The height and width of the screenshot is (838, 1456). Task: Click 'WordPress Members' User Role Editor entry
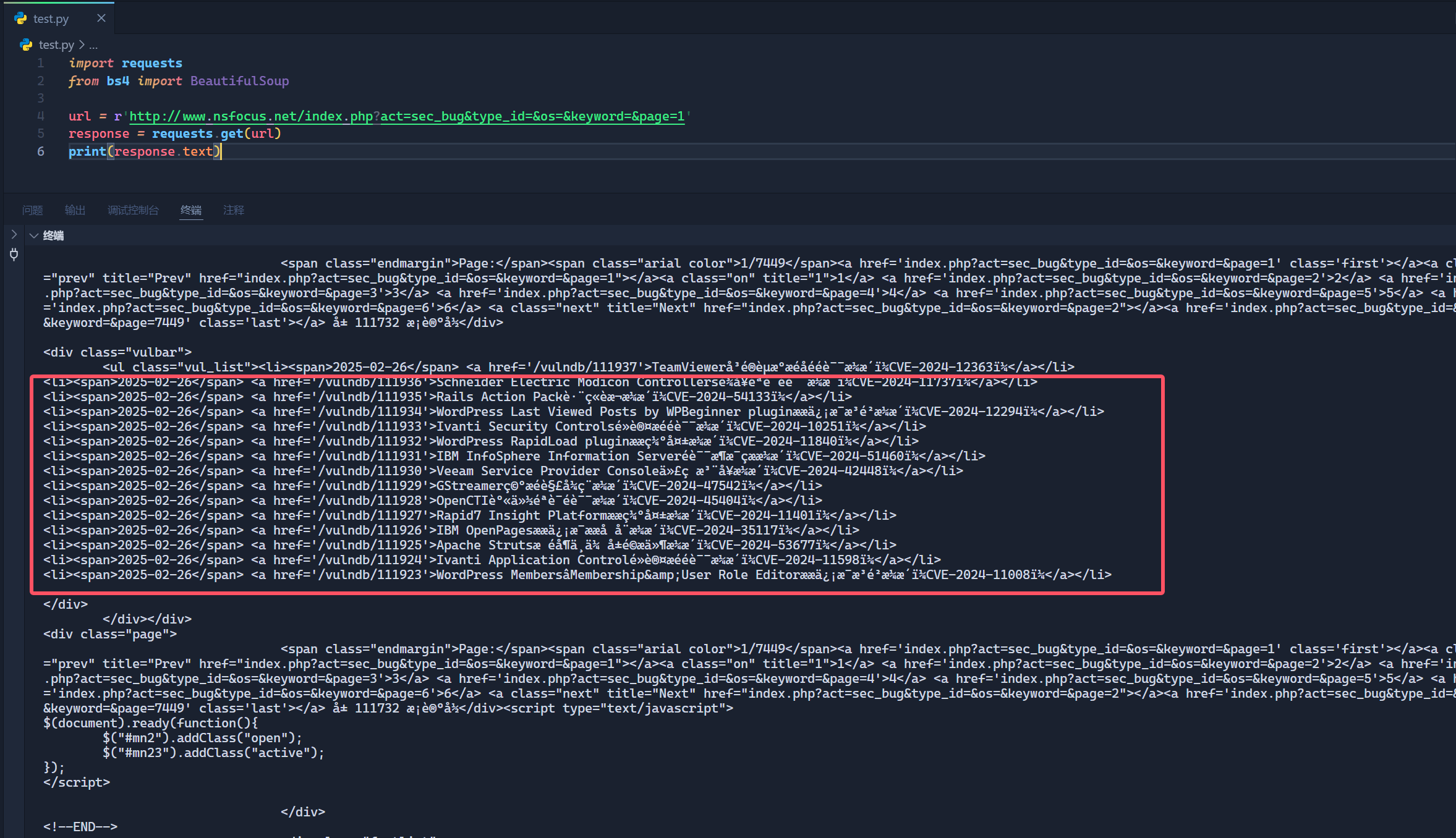point(577,575)
